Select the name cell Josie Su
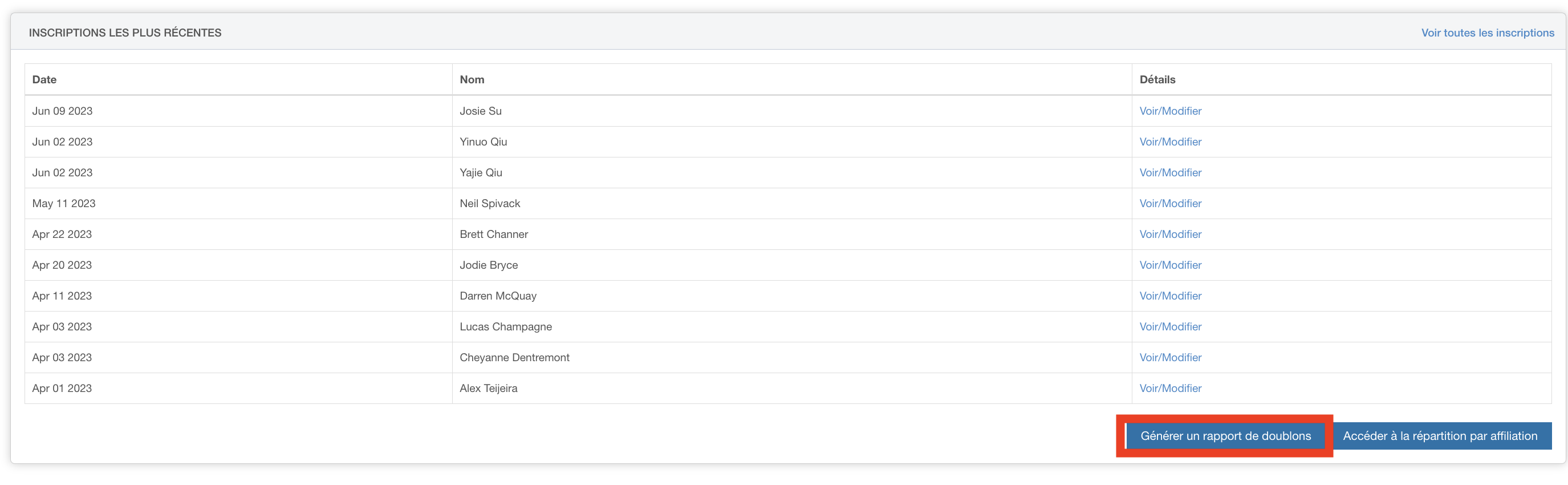This screenshot has height=485, width=1568. (480, 111)
